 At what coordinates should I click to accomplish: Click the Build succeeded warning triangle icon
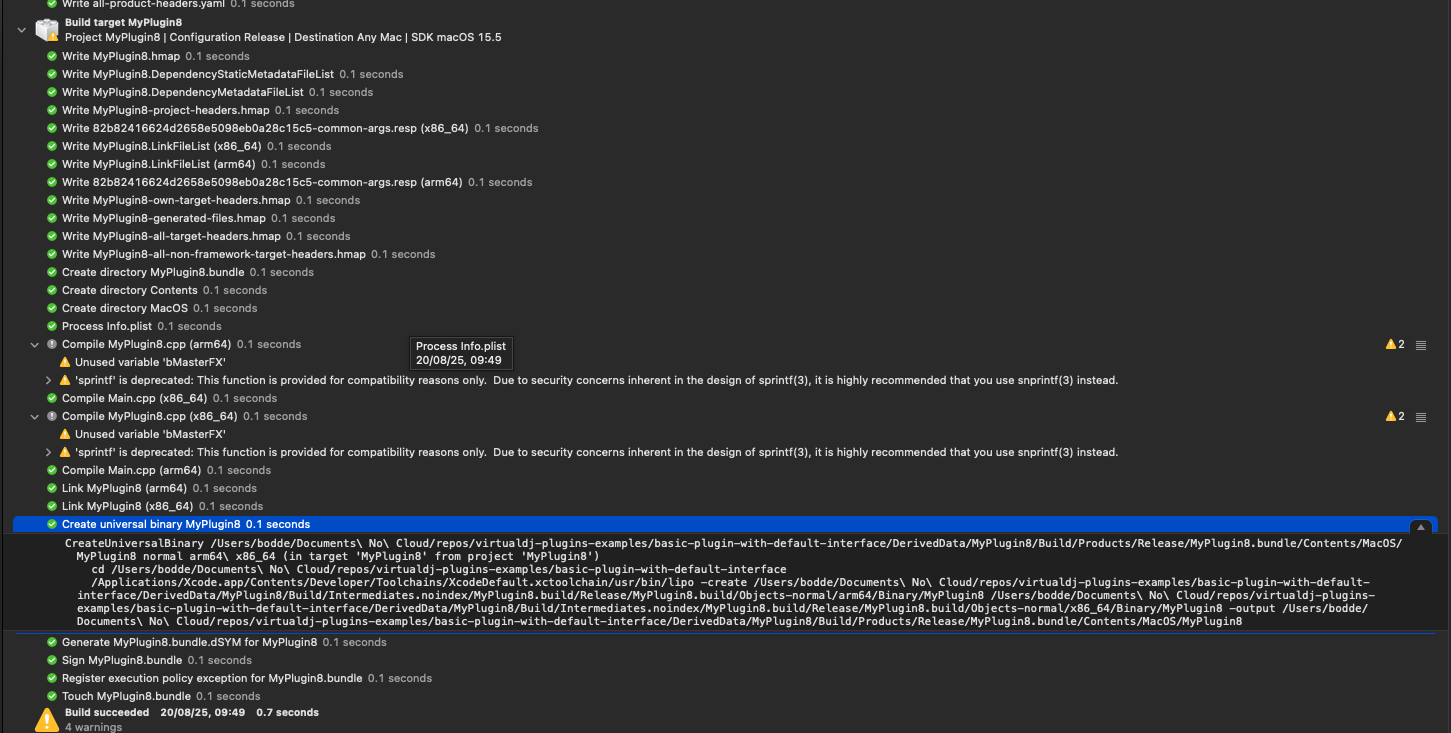[47, 719]
